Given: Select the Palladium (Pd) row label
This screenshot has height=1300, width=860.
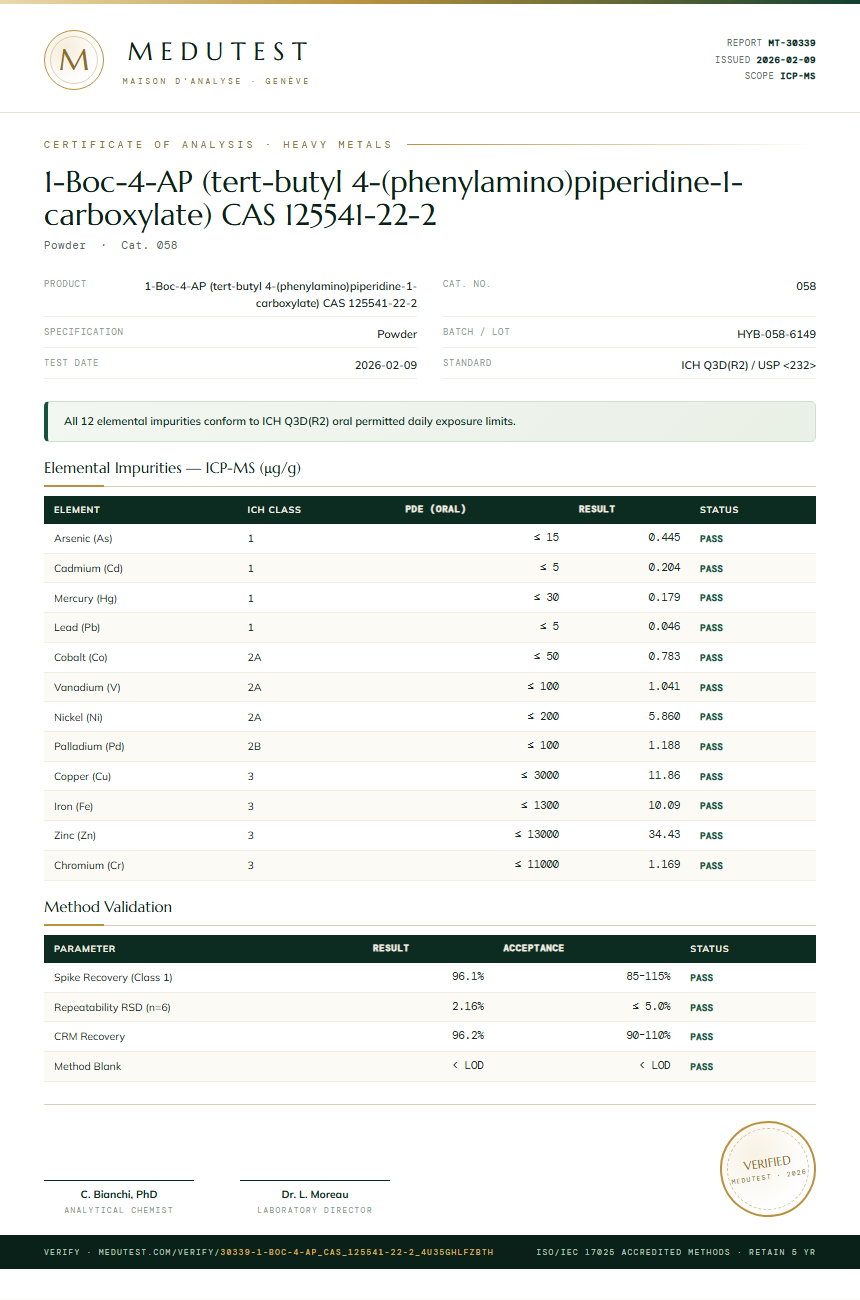Looking at the screenshot, I should [89, 747].
